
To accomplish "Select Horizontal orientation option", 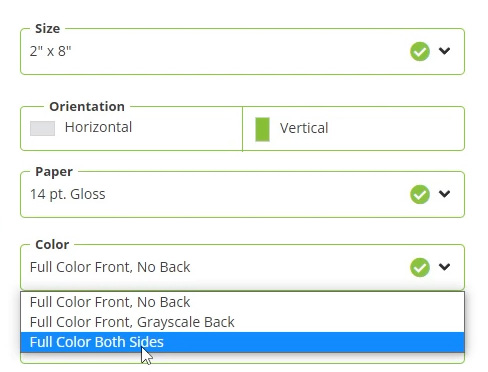I will coord(131,128).
